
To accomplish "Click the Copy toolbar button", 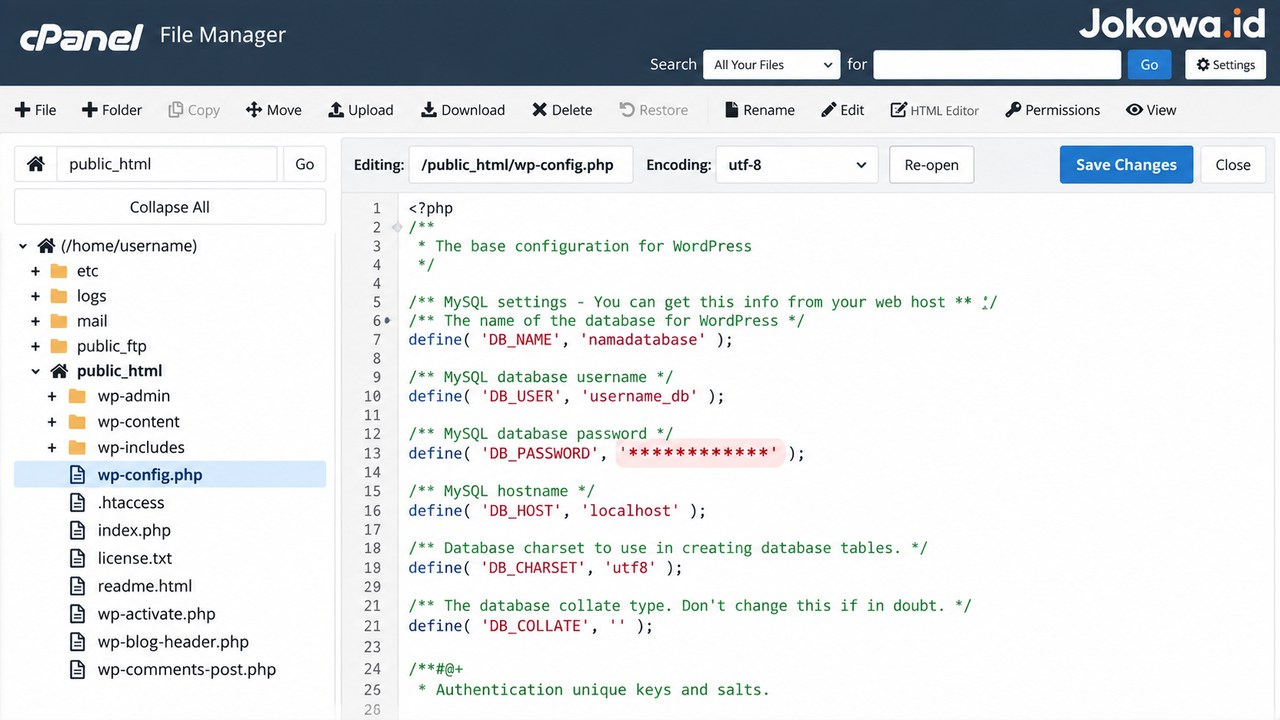I will pyautogui.click(x=194, y=110).
